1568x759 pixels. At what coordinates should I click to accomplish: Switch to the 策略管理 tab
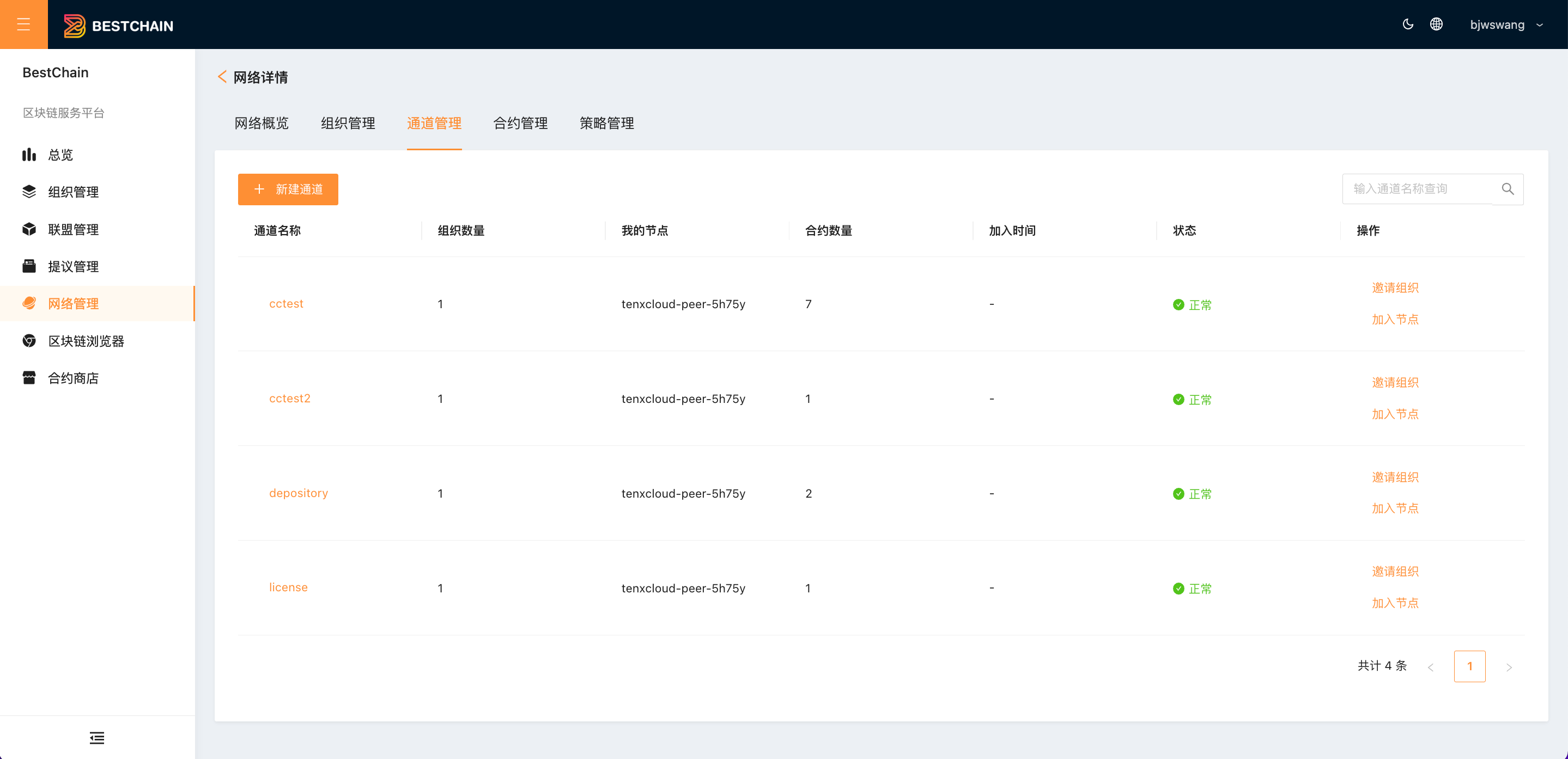click(x=607, y=124)
